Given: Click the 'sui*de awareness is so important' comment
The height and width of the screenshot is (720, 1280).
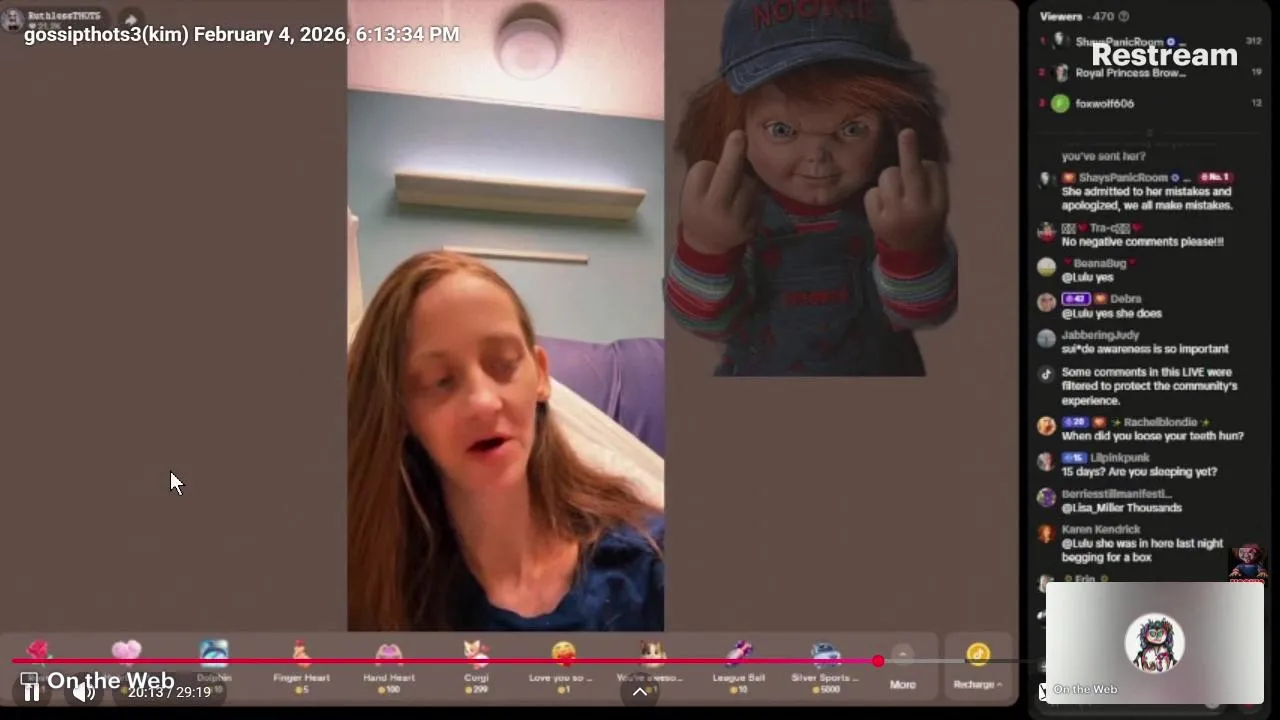Looking at the screenshot, I should click(1145, 349).
